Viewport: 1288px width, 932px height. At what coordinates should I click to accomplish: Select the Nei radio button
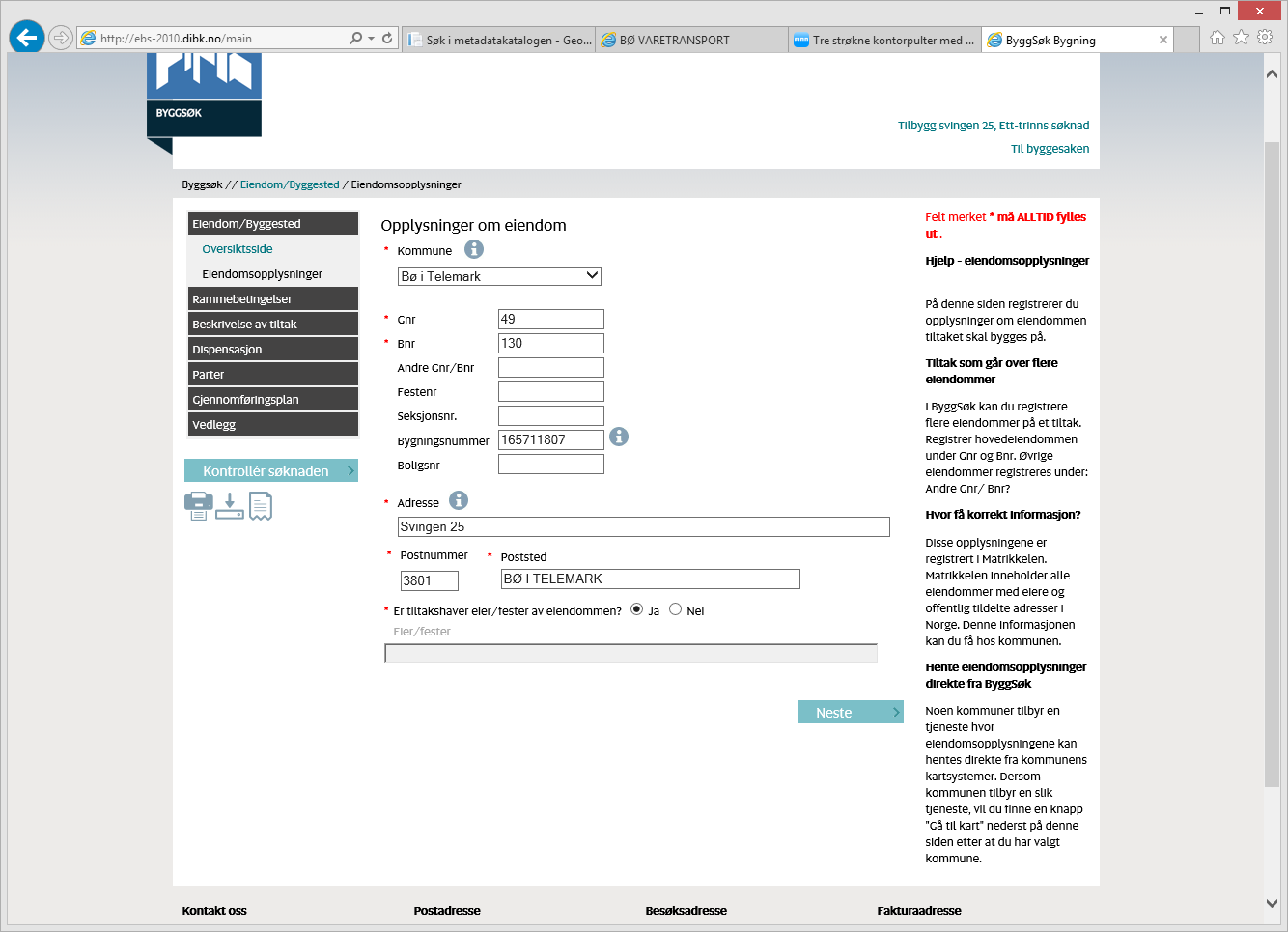coord(676,609)
